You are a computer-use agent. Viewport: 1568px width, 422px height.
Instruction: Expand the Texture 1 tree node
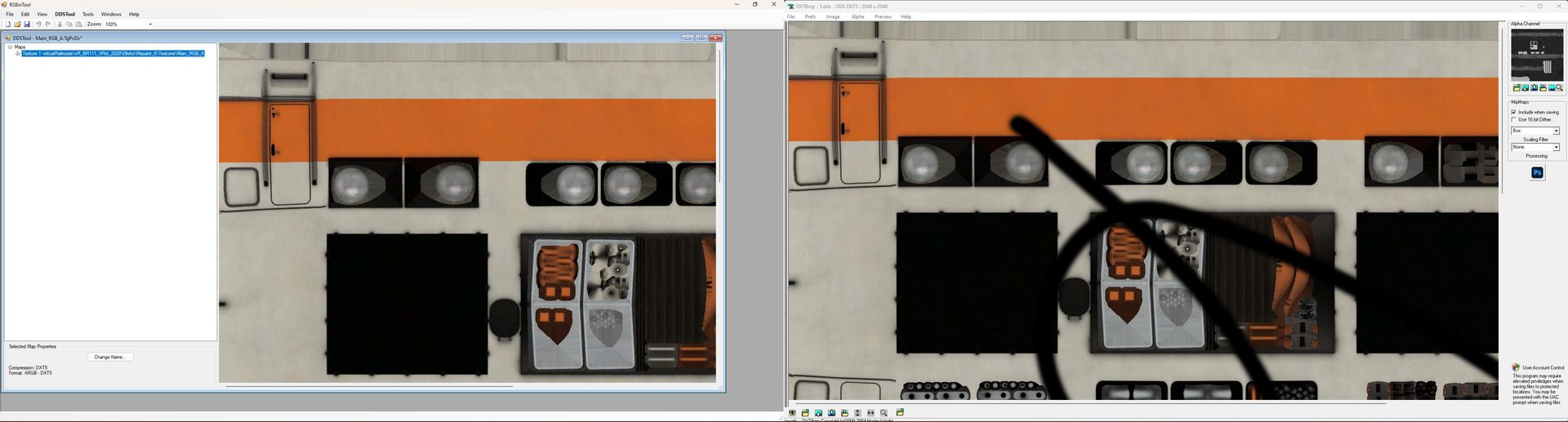point(17,53)
